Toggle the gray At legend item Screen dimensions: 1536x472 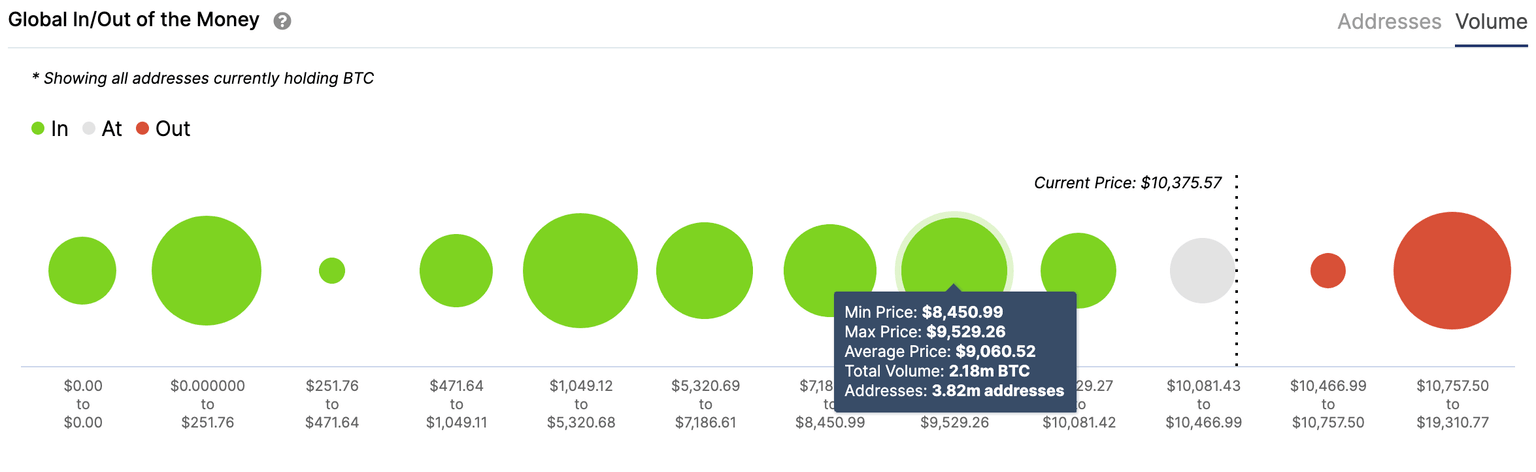click(102, 128)
